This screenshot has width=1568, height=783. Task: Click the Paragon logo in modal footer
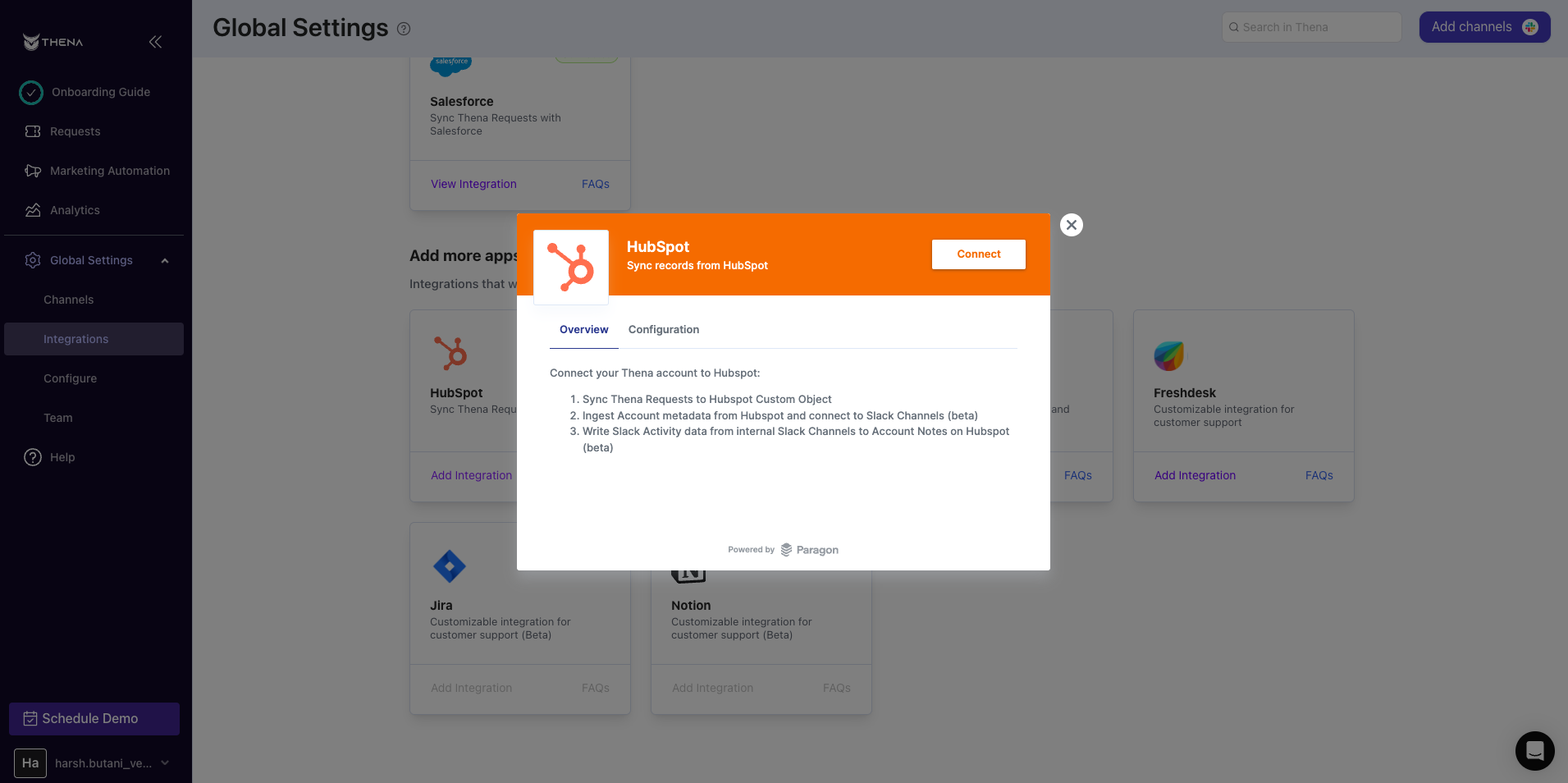tap(809, 550)
